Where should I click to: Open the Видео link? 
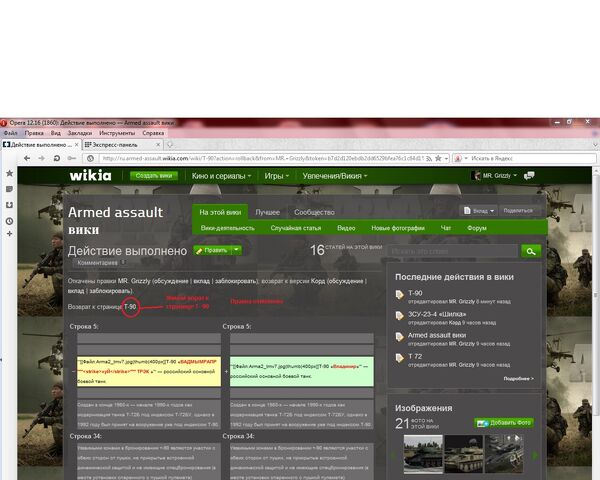pyautogui.click(x=346, y=228)
